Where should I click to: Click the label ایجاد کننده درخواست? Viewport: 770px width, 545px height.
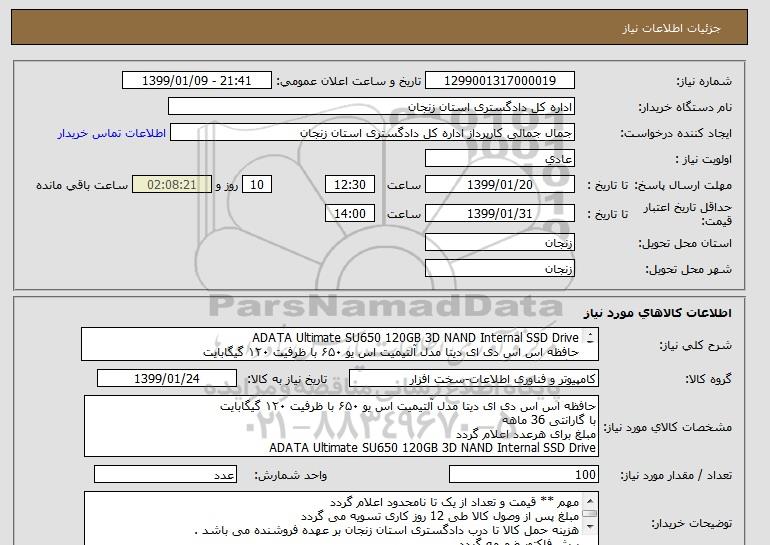pyautogui.click(x=676, y=134)
